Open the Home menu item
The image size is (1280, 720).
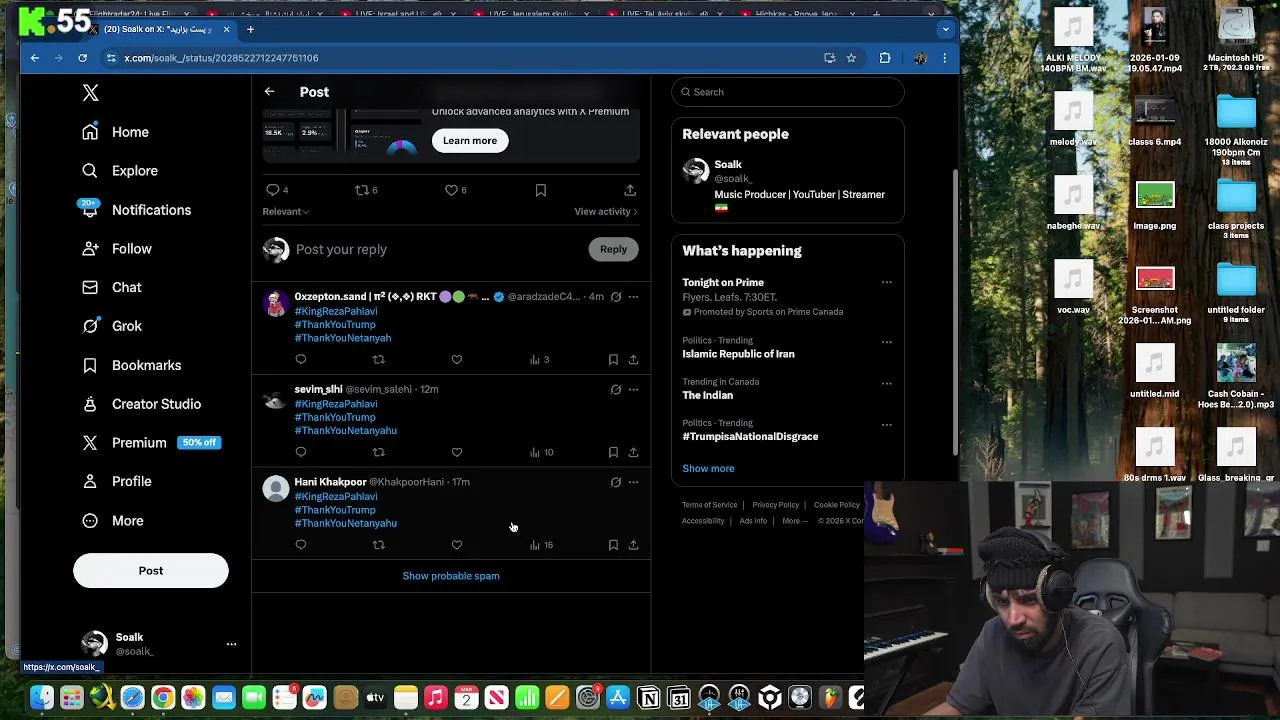[116, 132]
